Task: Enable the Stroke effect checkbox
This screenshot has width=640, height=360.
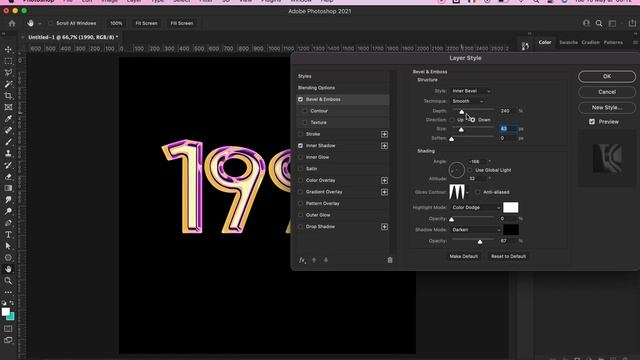Action: (300, 134)
